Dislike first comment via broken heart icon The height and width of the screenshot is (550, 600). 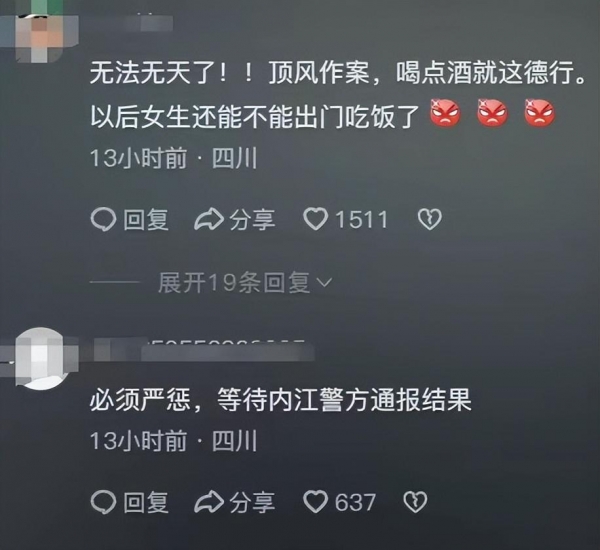[x=429, y=219]
